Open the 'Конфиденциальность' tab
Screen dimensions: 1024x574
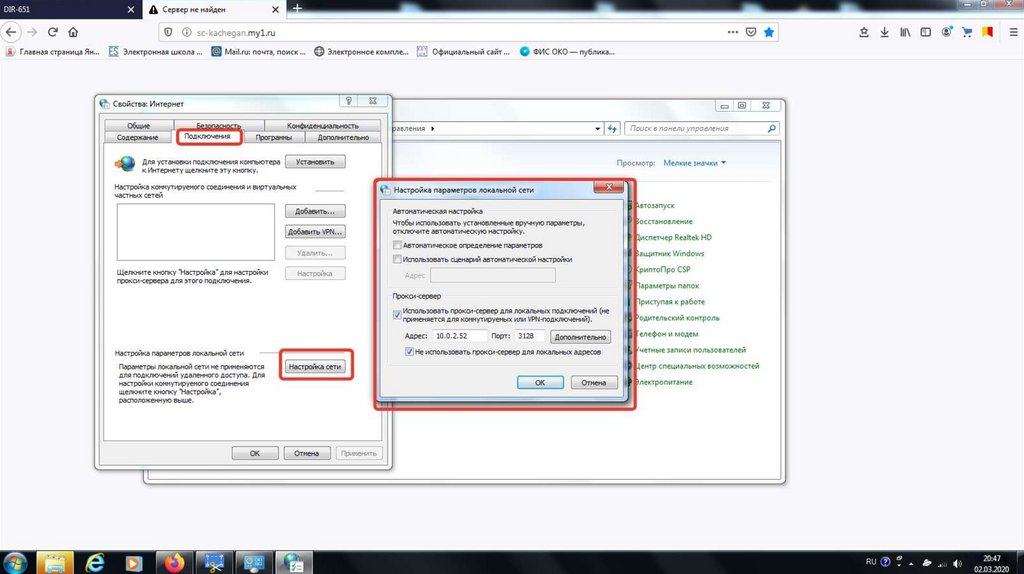tap(322, 126)
